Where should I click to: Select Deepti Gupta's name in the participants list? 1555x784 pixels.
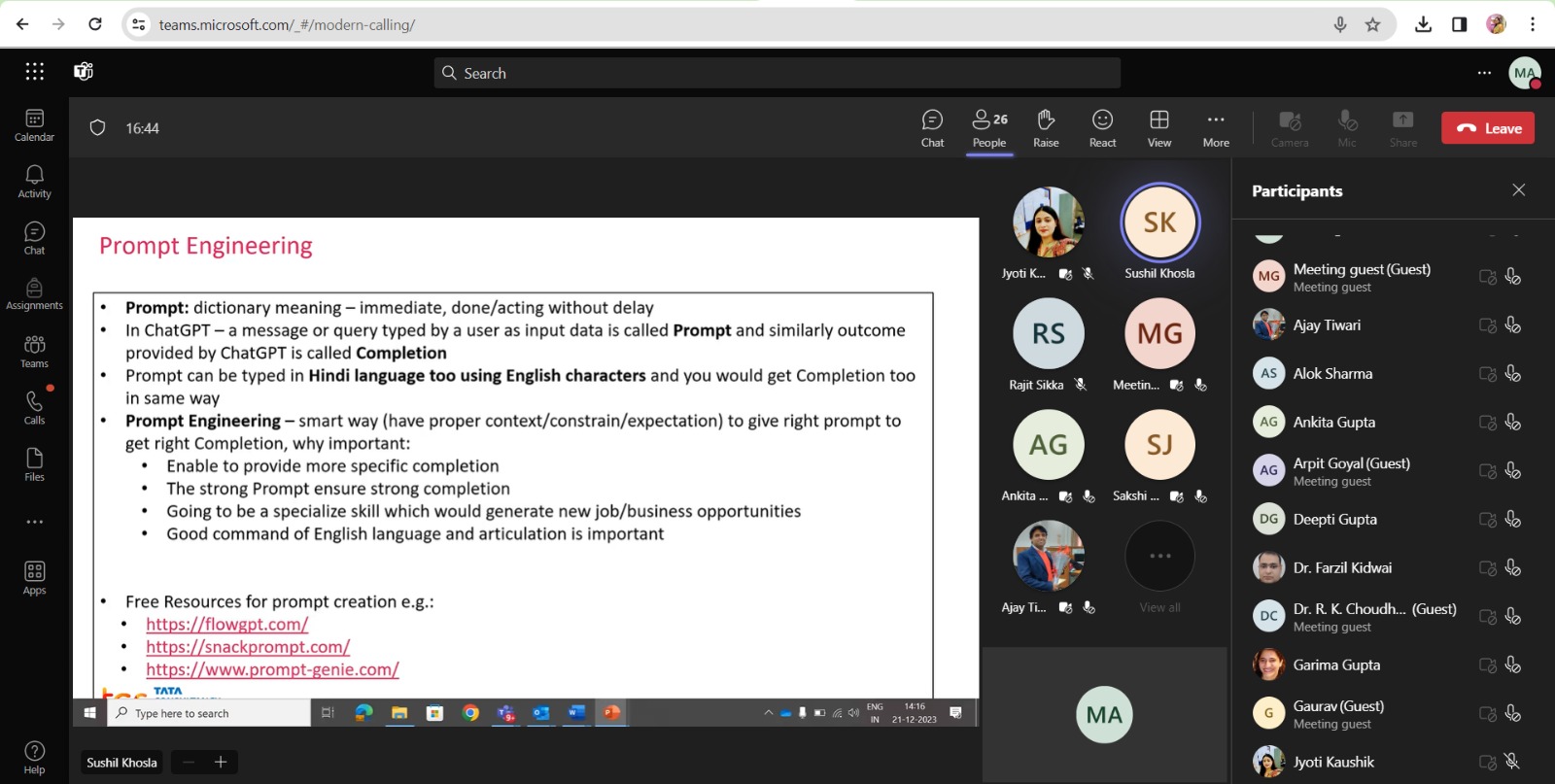tap(1334, 520)
